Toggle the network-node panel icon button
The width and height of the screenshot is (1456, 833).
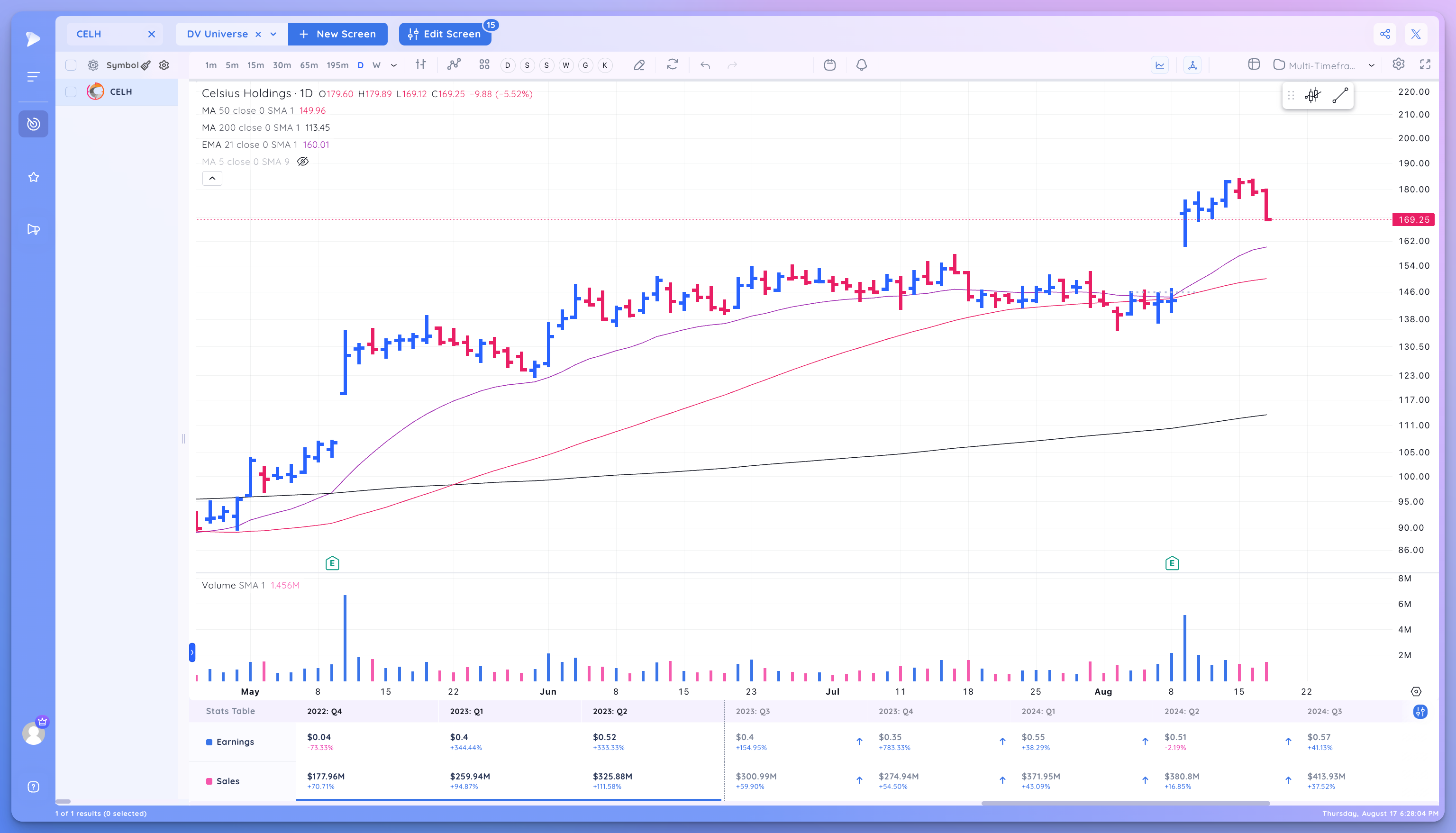(1192, 65)
